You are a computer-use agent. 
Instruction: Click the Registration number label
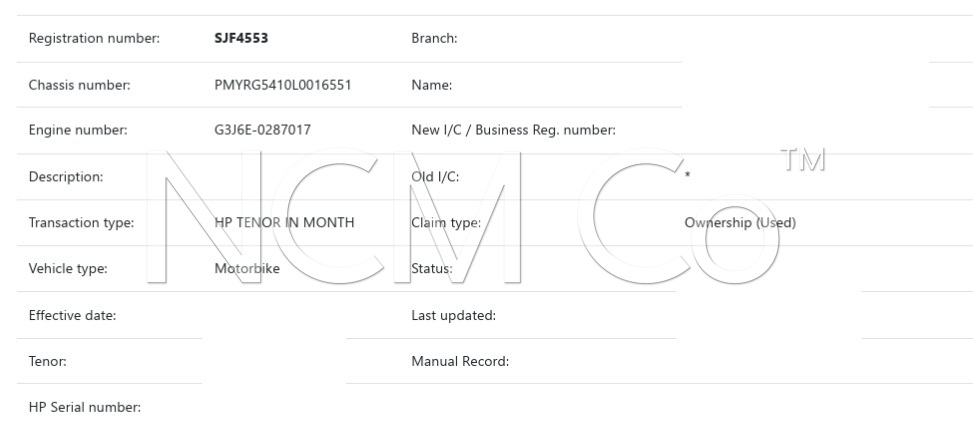pyautogui.click(x=95, y=39)
